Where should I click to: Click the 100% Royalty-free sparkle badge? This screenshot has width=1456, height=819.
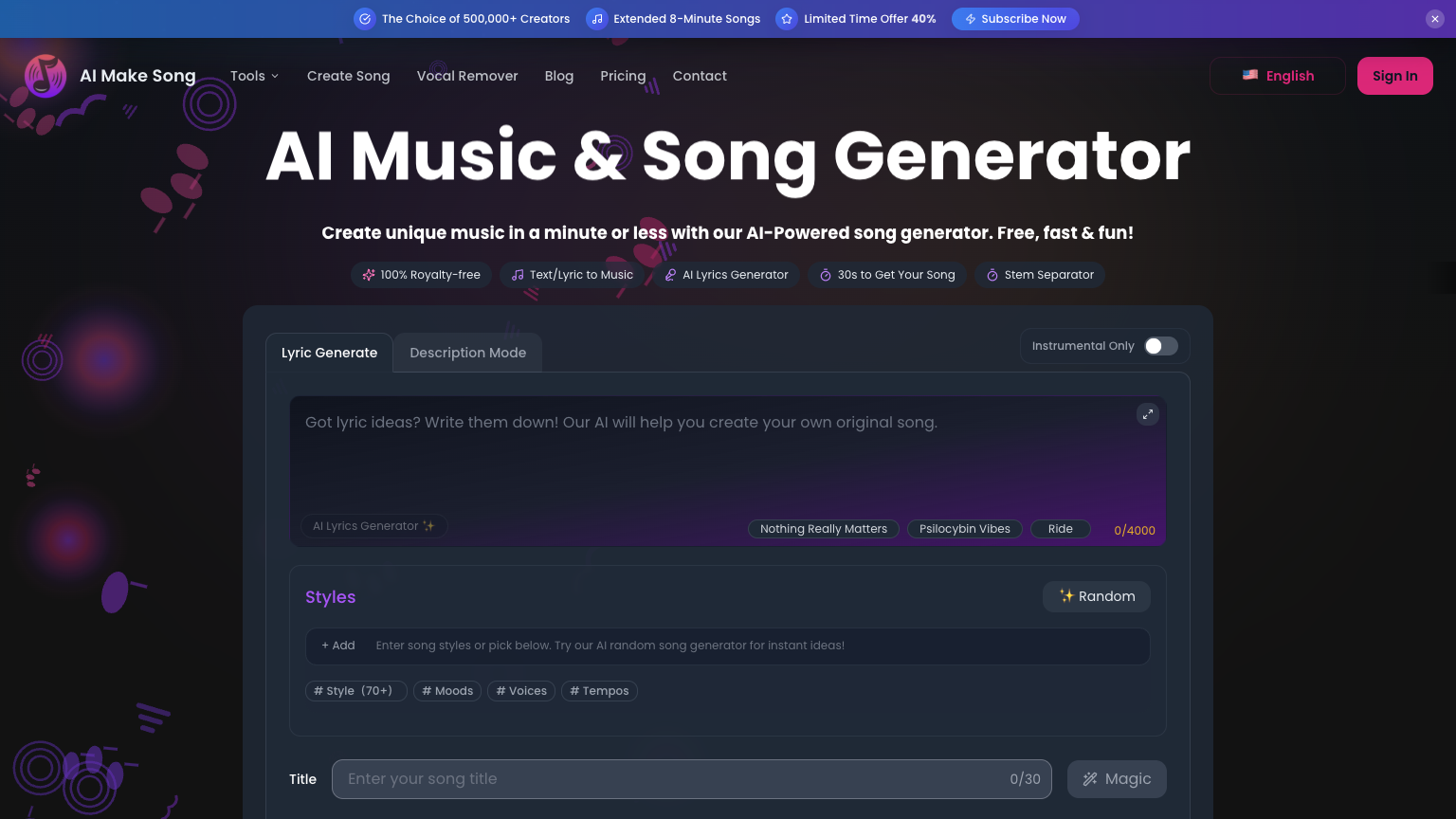[x=421, y=275]
